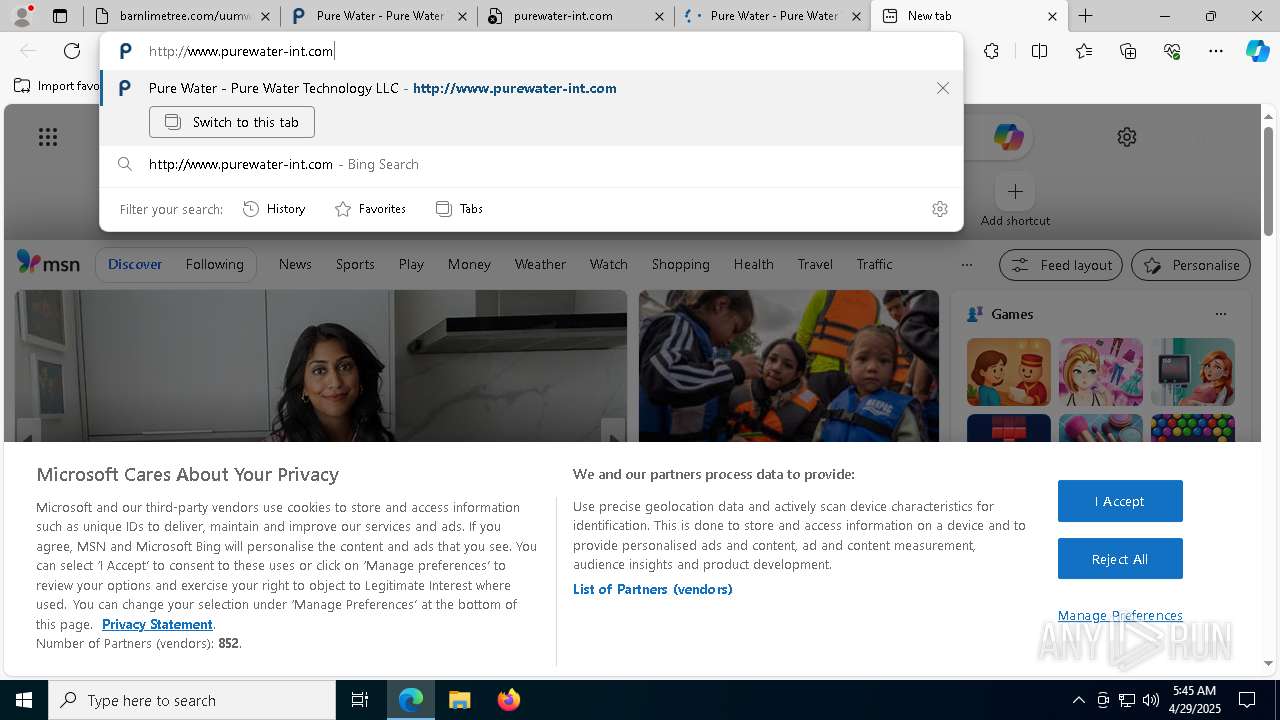Open the colored bubbles game thumbnail
1280x720 pixels.
point(1193,428)
